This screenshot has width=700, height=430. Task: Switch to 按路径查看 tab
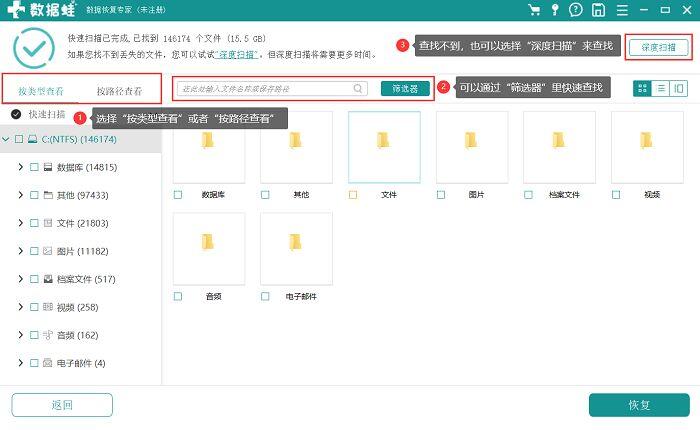(x=119, y=91)
